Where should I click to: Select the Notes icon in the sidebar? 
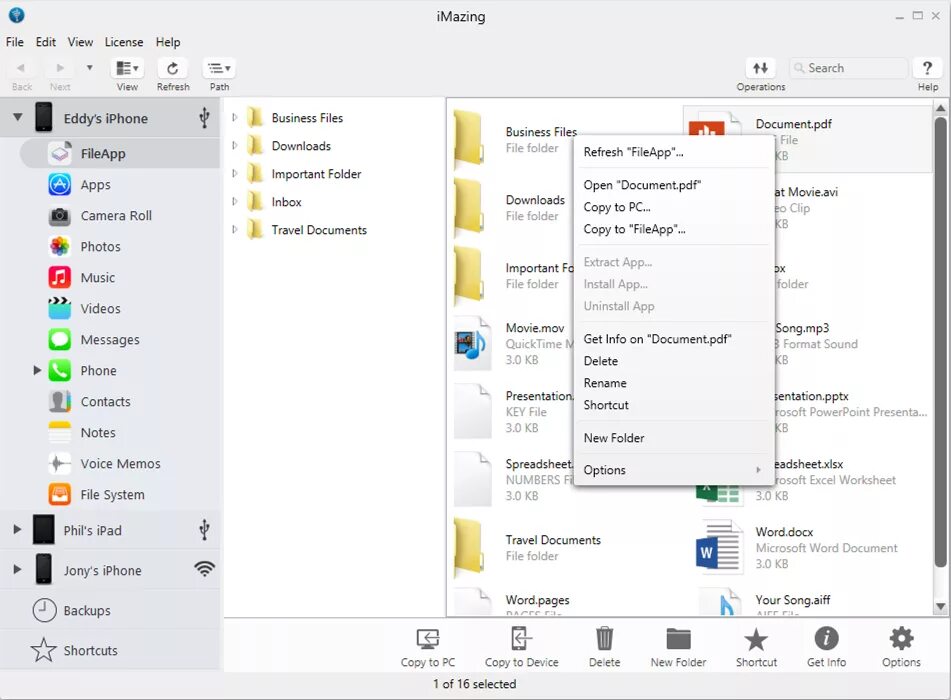click(x=59, y=432)
